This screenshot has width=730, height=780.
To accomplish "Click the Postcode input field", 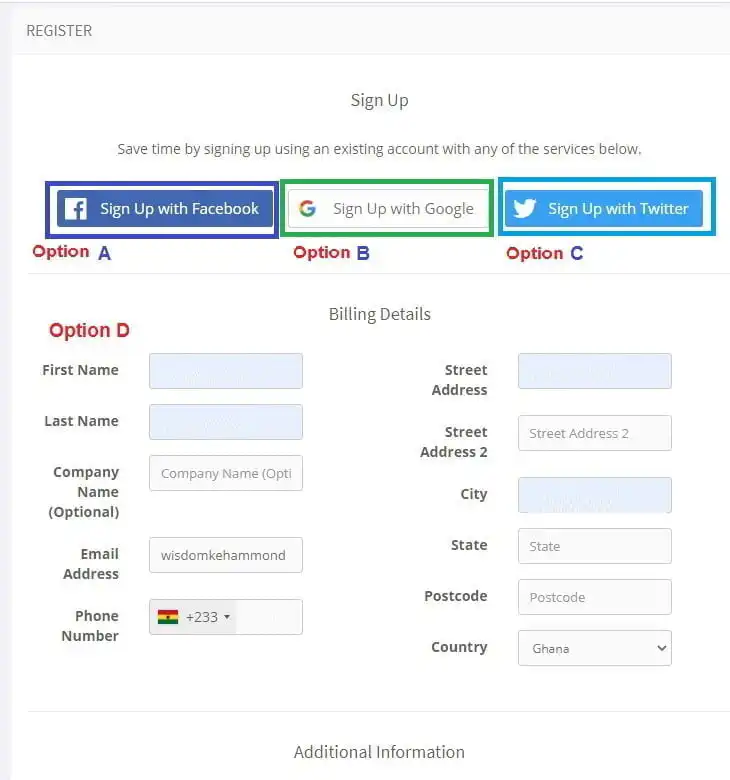I will click(x=594, y=597).
